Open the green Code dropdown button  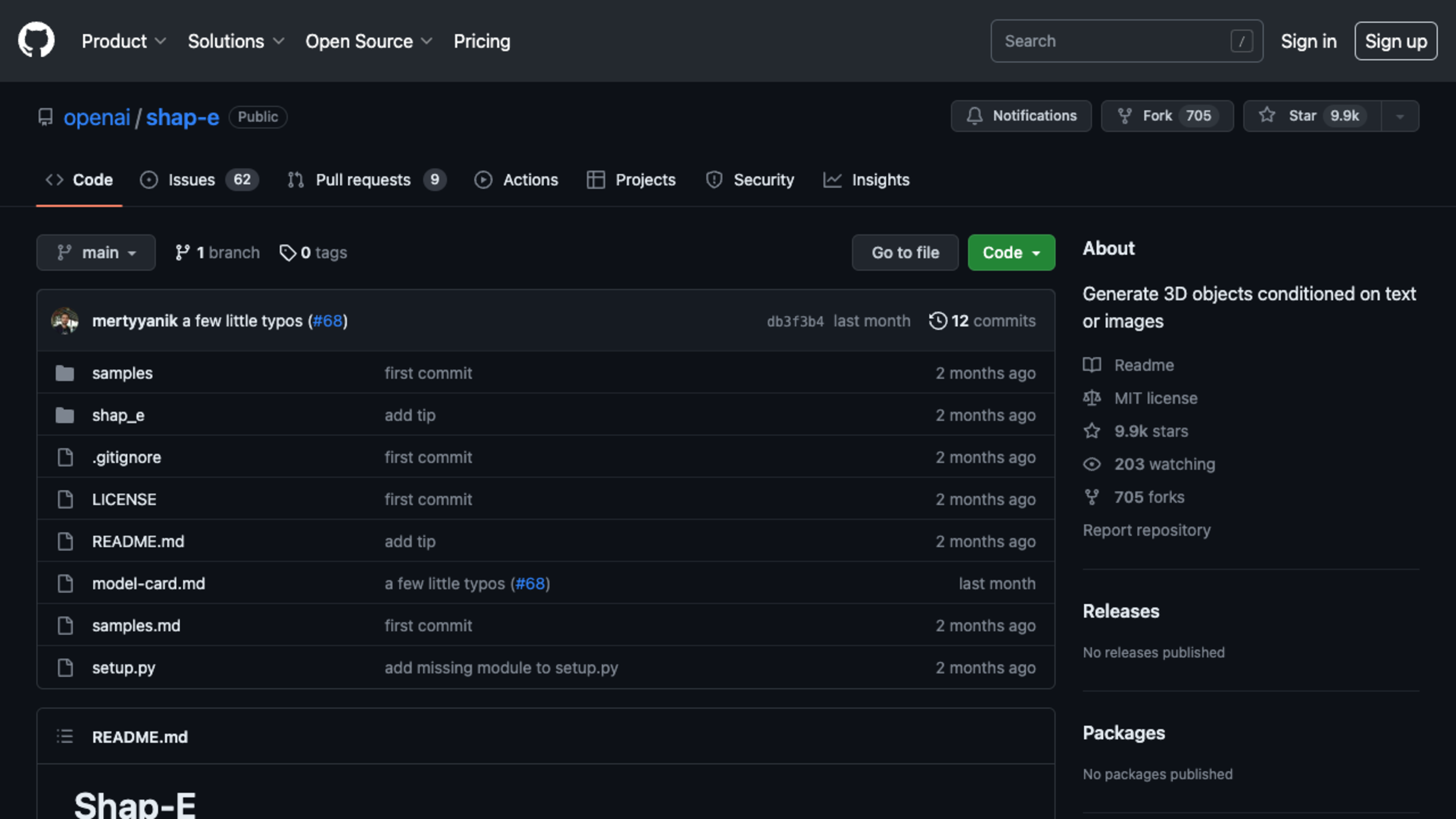point(1011,253)
